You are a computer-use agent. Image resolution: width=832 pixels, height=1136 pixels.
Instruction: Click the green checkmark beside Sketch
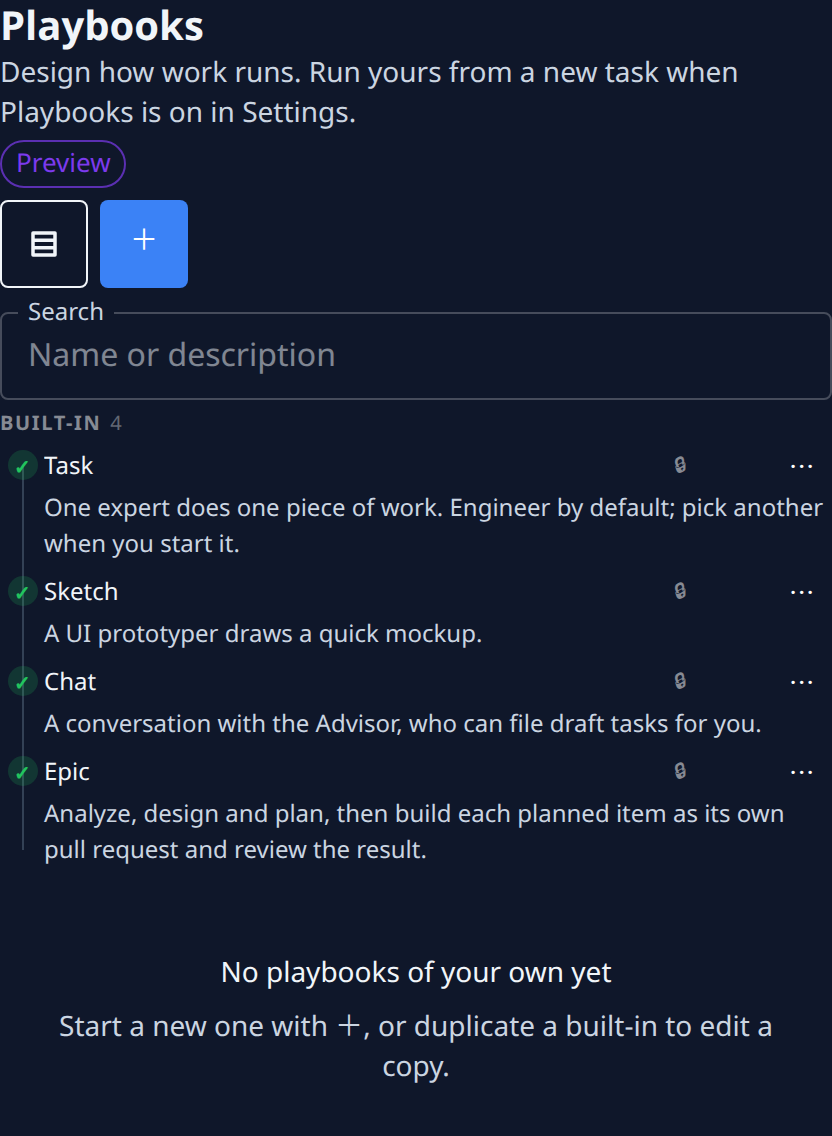pos(22,592)
